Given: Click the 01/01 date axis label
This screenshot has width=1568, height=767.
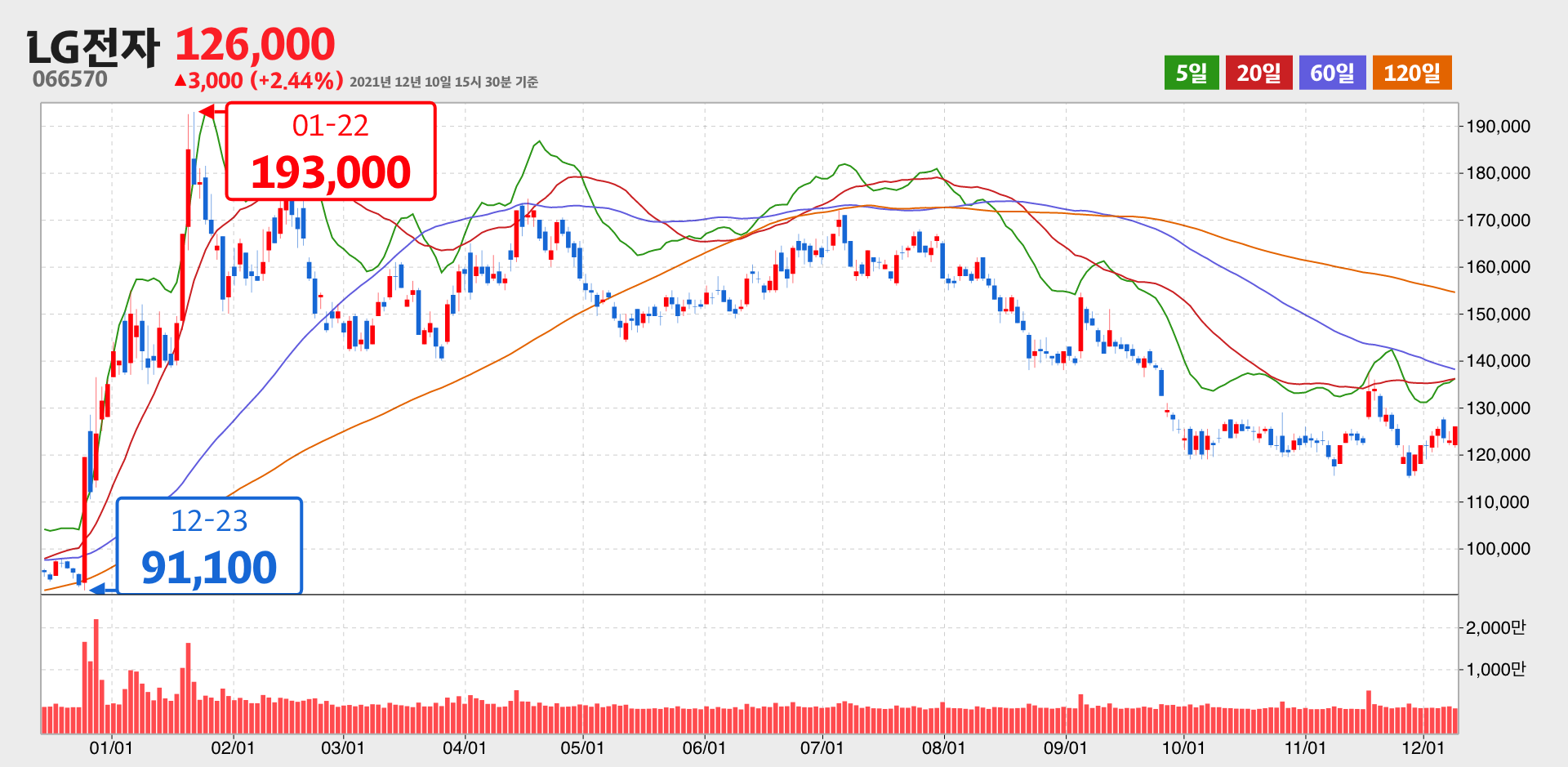Looking at the screenshot, I should 111,748.
